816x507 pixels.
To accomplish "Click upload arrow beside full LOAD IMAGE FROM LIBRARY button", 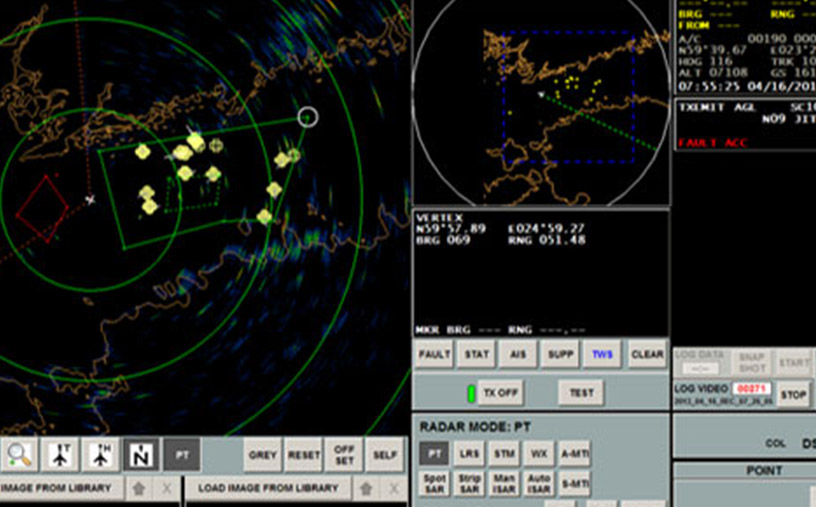I will click(x=366, y=489).
